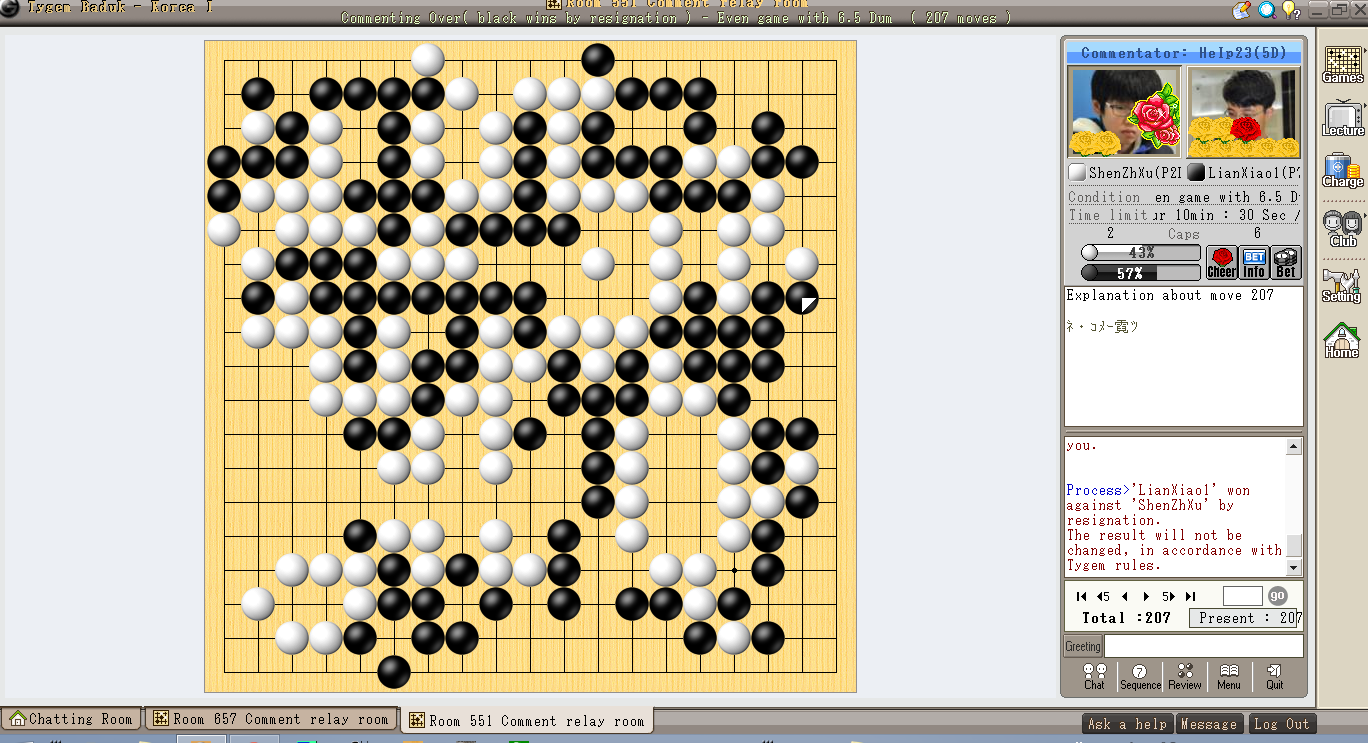Click the Greeting button
Viewport: 1368px width, 743px height.
[1082, 646]
